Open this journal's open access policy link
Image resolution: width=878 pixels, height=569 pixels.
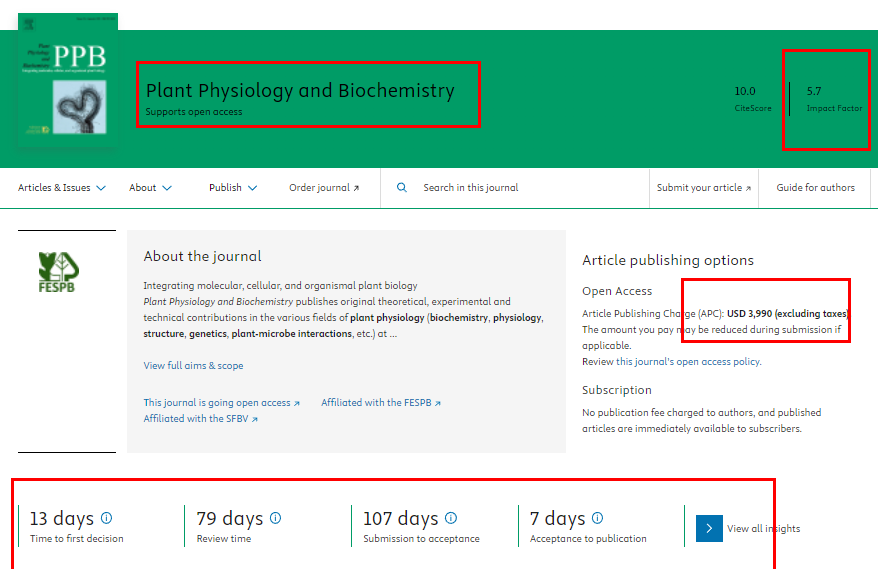tap(696, 362)
